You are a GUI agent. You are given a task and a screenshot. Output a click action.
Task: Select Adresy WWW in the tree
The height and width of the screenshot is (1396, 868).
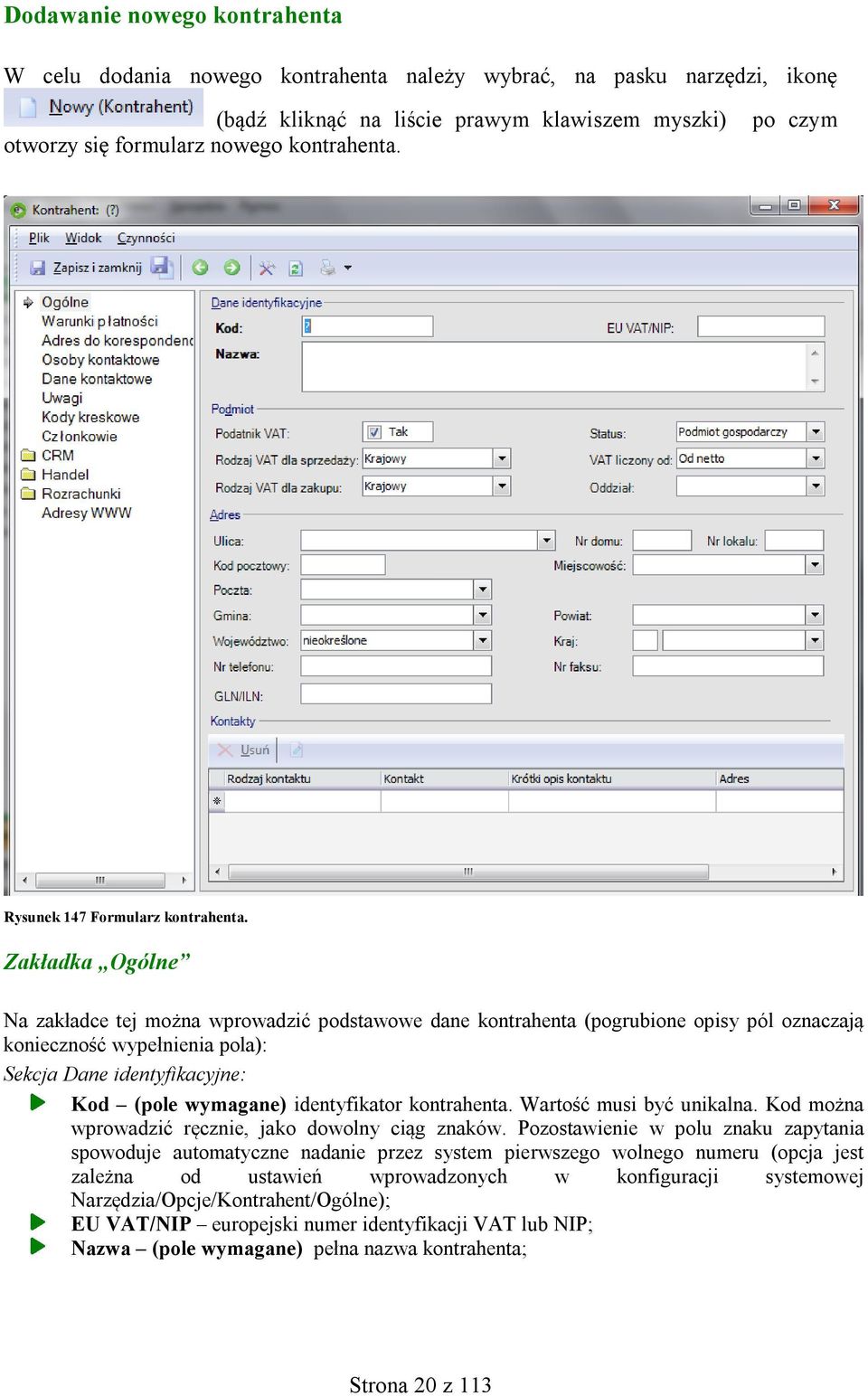click(86, 513)
